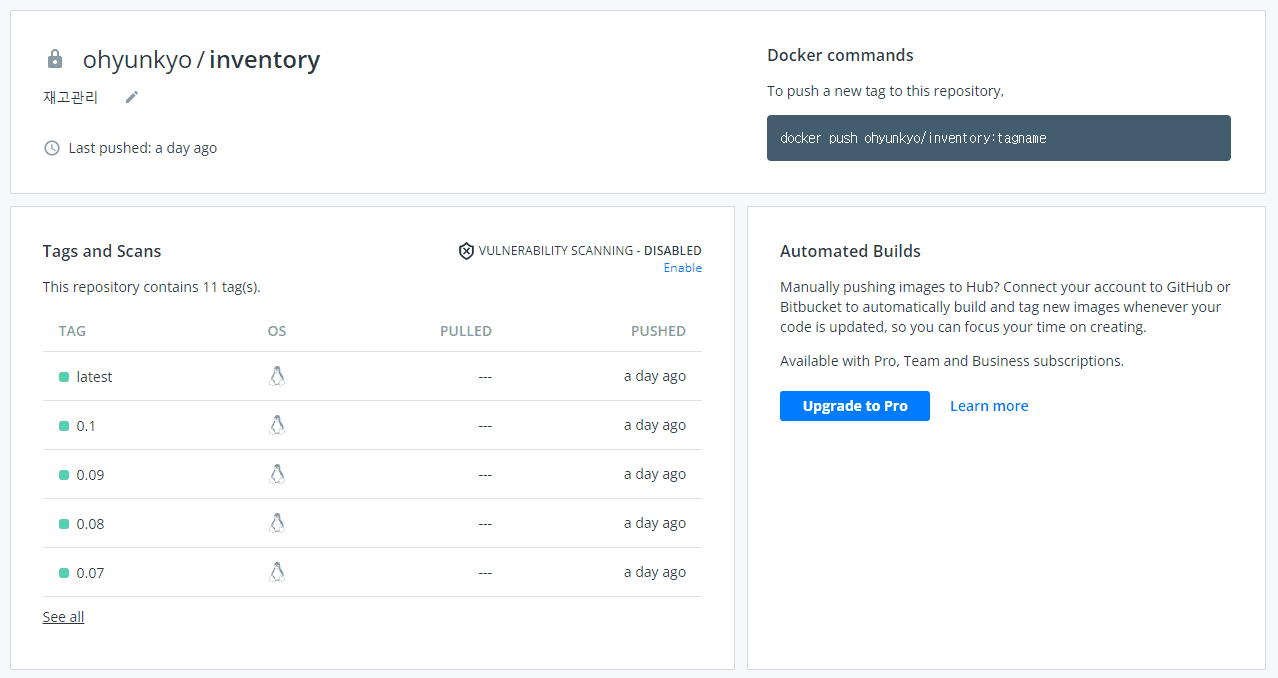Image resolution: width=1278 pixels, height=678 pixels.
Task: Click the Linux penguin icon for tag 0.1
Action: [x=277, y=425]
